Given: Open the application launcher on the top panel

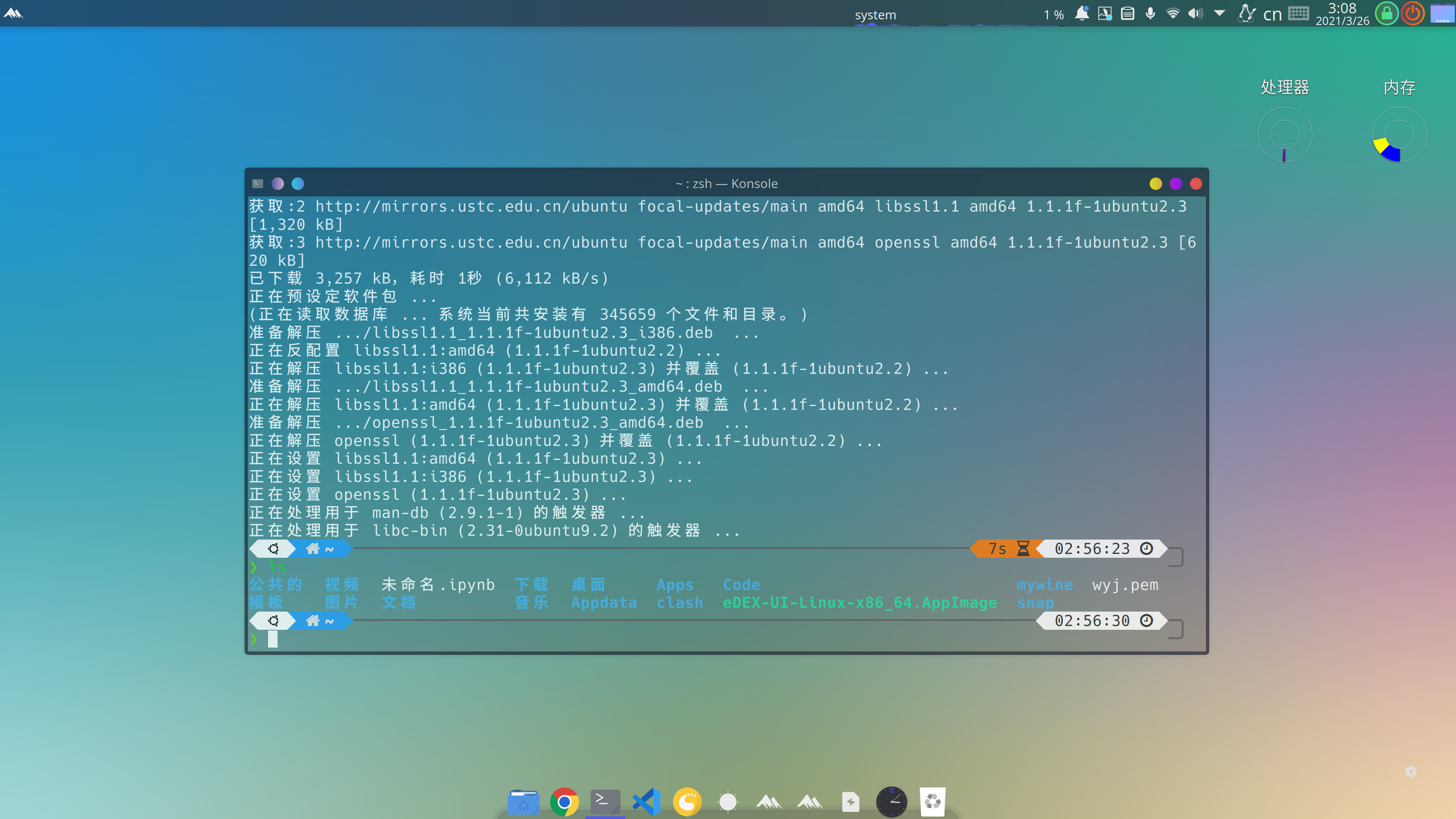Looking at the screenshot, I should point(13,13).
